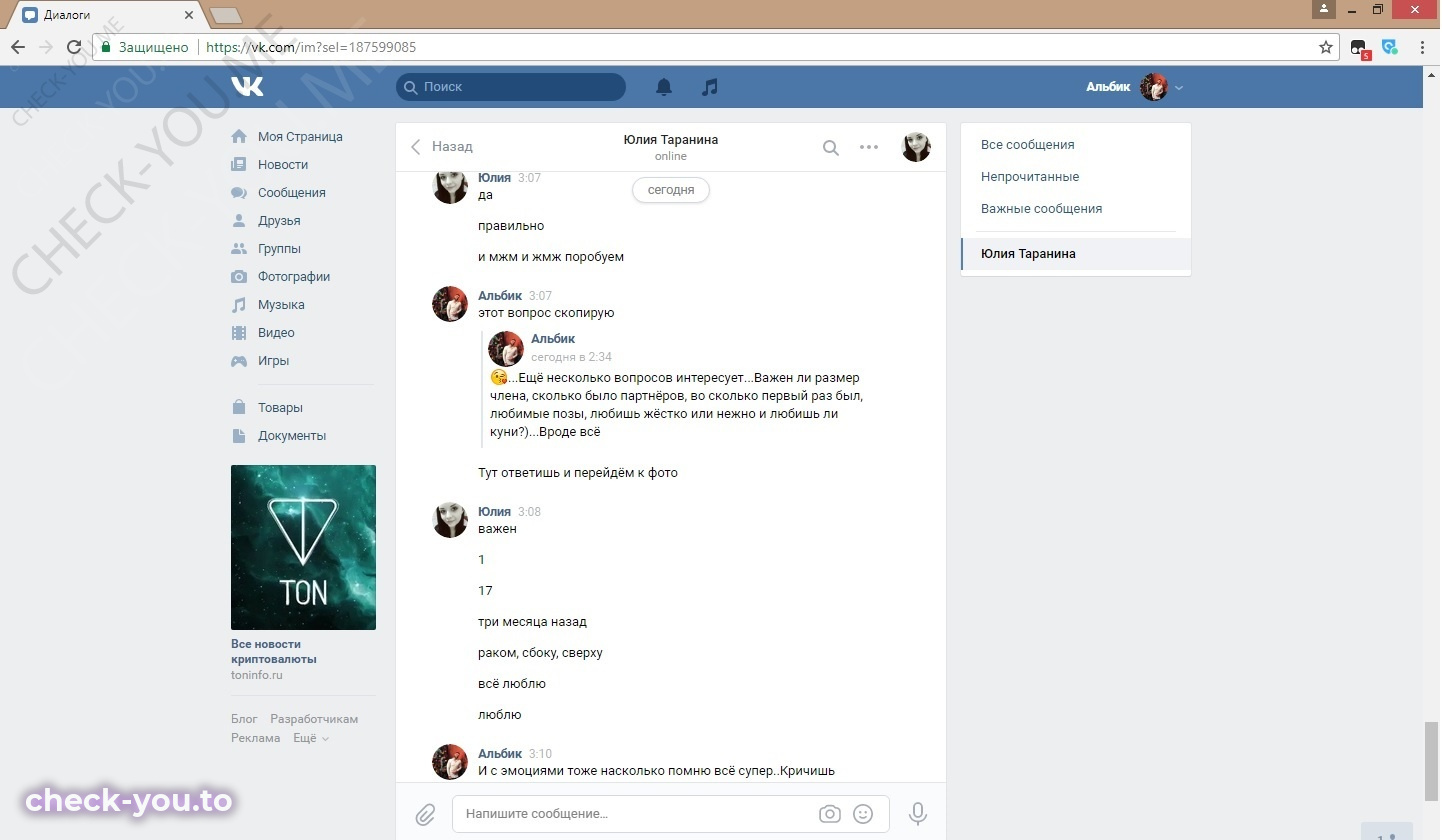The image size is (1442, 840).
Task: Click Альбик's name on the 3:10 message
Action: pos(500,754)
